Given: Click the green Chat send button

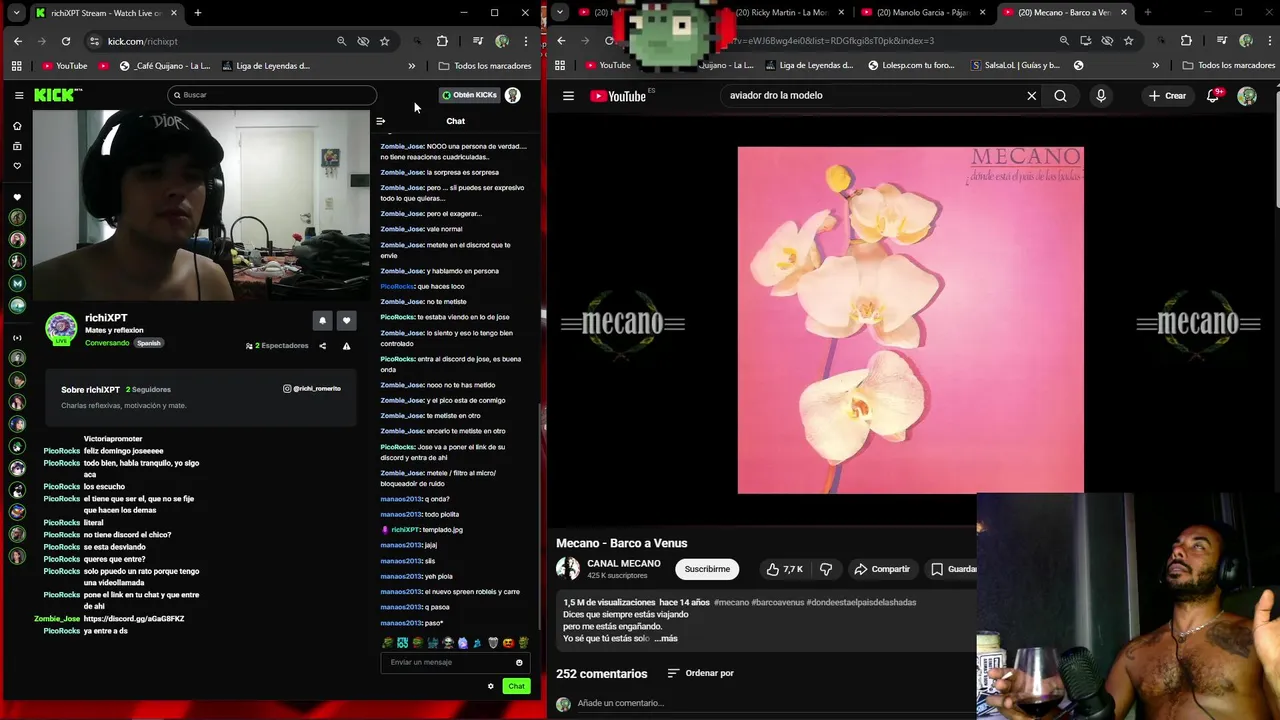Looking at the screenshot, I should pos(516,686).
